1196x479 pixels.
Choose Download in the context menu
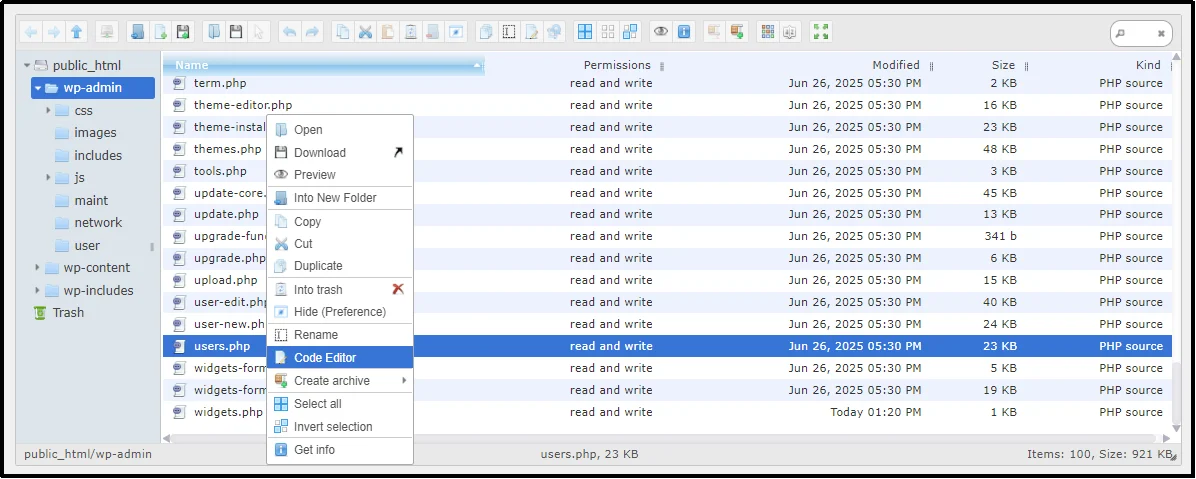[340, 153]
